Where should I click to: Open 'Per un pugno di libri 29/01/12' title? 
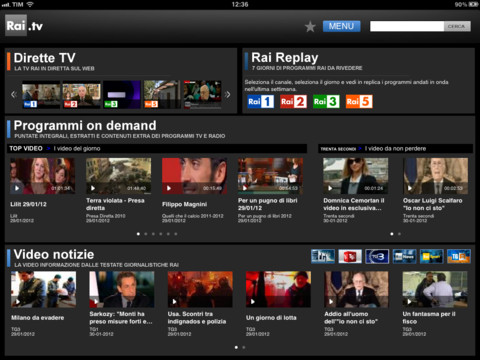click(268, 204)
